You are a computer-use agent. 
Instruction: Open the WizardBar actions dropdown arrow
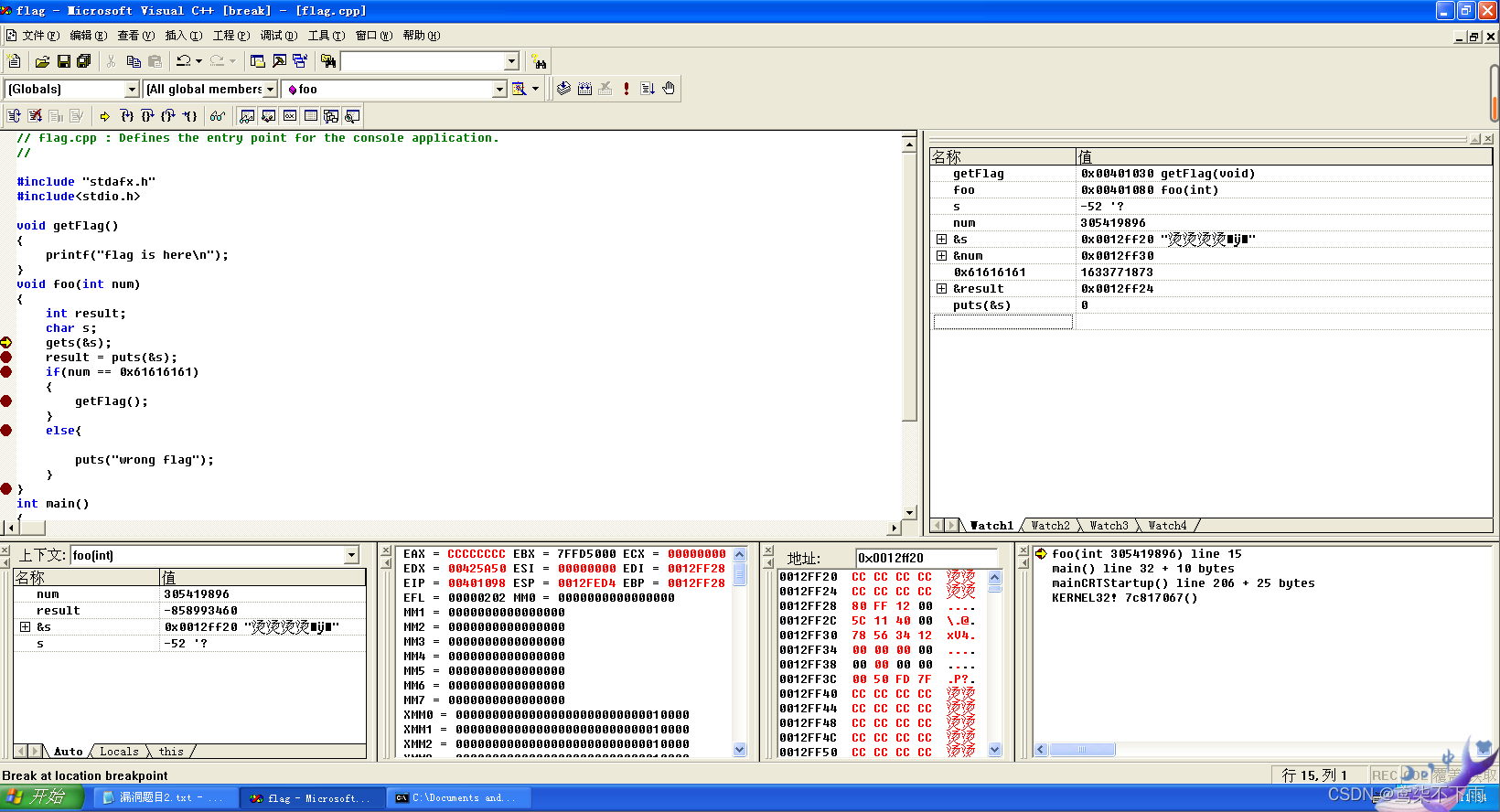click(536, 89)
